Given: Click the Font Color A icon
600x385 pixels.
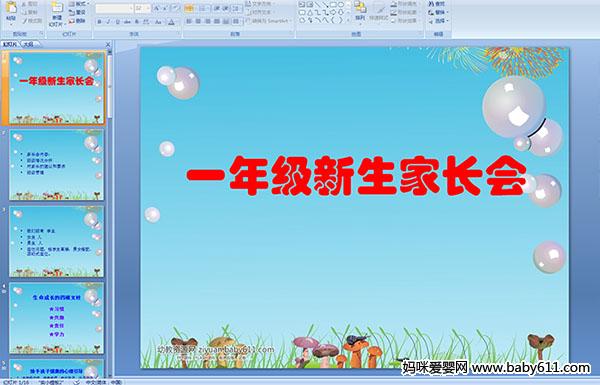Looking at the screenshot, I should pyautogui.click(x=171, y=22).
